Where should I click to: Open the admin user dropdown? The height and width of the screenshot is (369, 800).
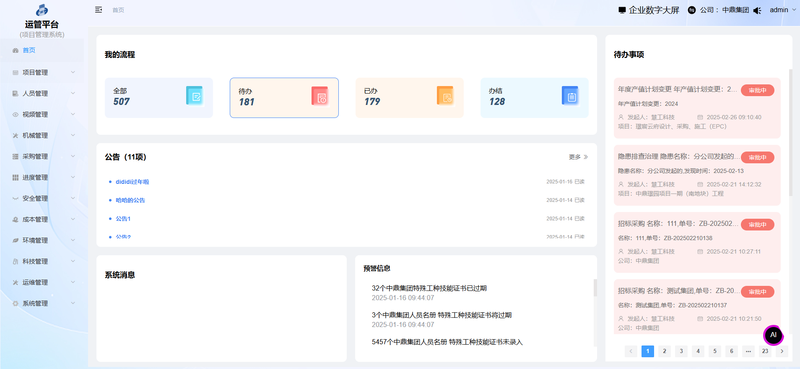[782, 10]
